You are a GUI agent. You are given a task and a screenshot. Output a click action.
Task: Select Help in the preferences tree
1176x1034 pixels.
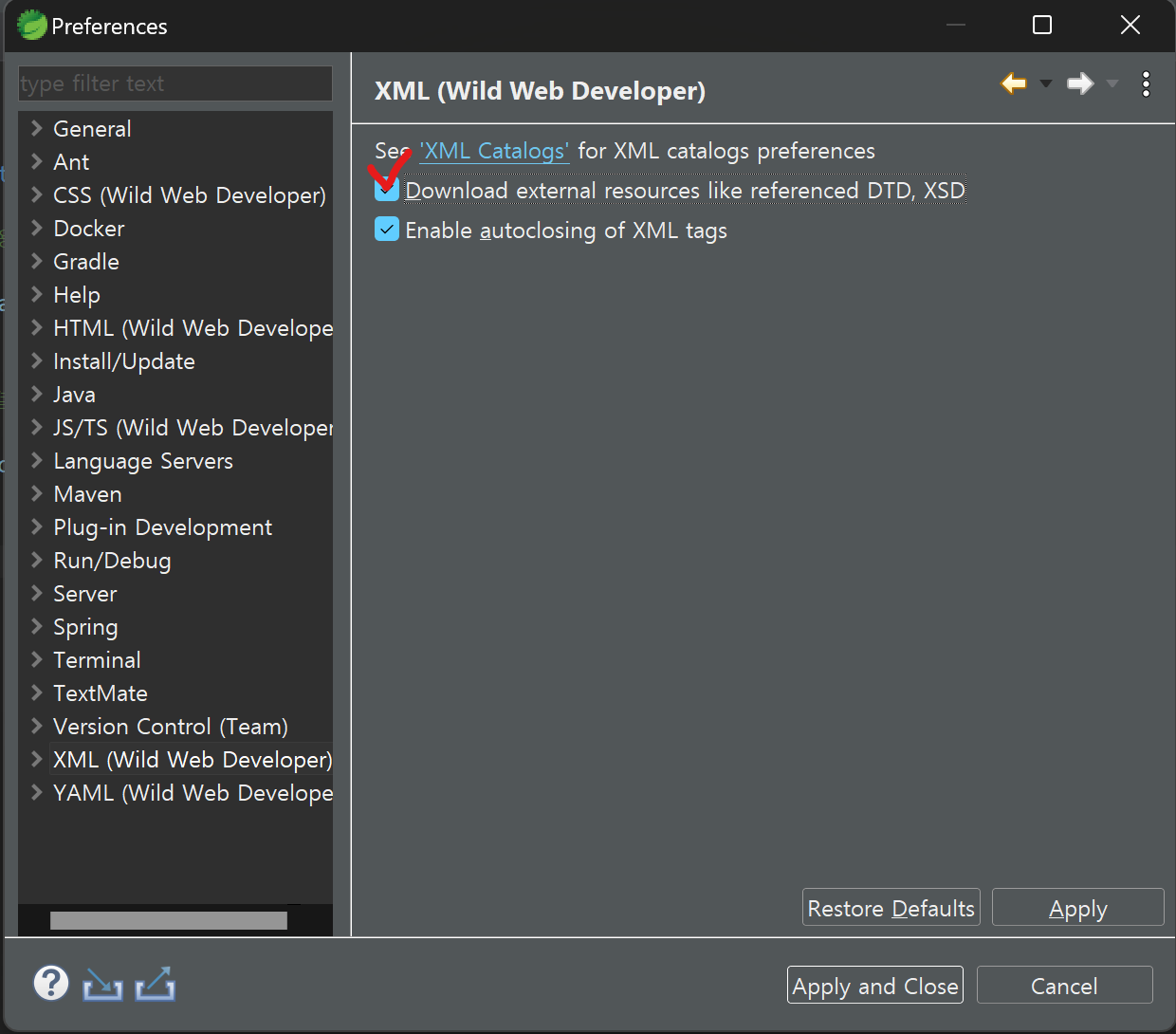[x=77, y=295]
